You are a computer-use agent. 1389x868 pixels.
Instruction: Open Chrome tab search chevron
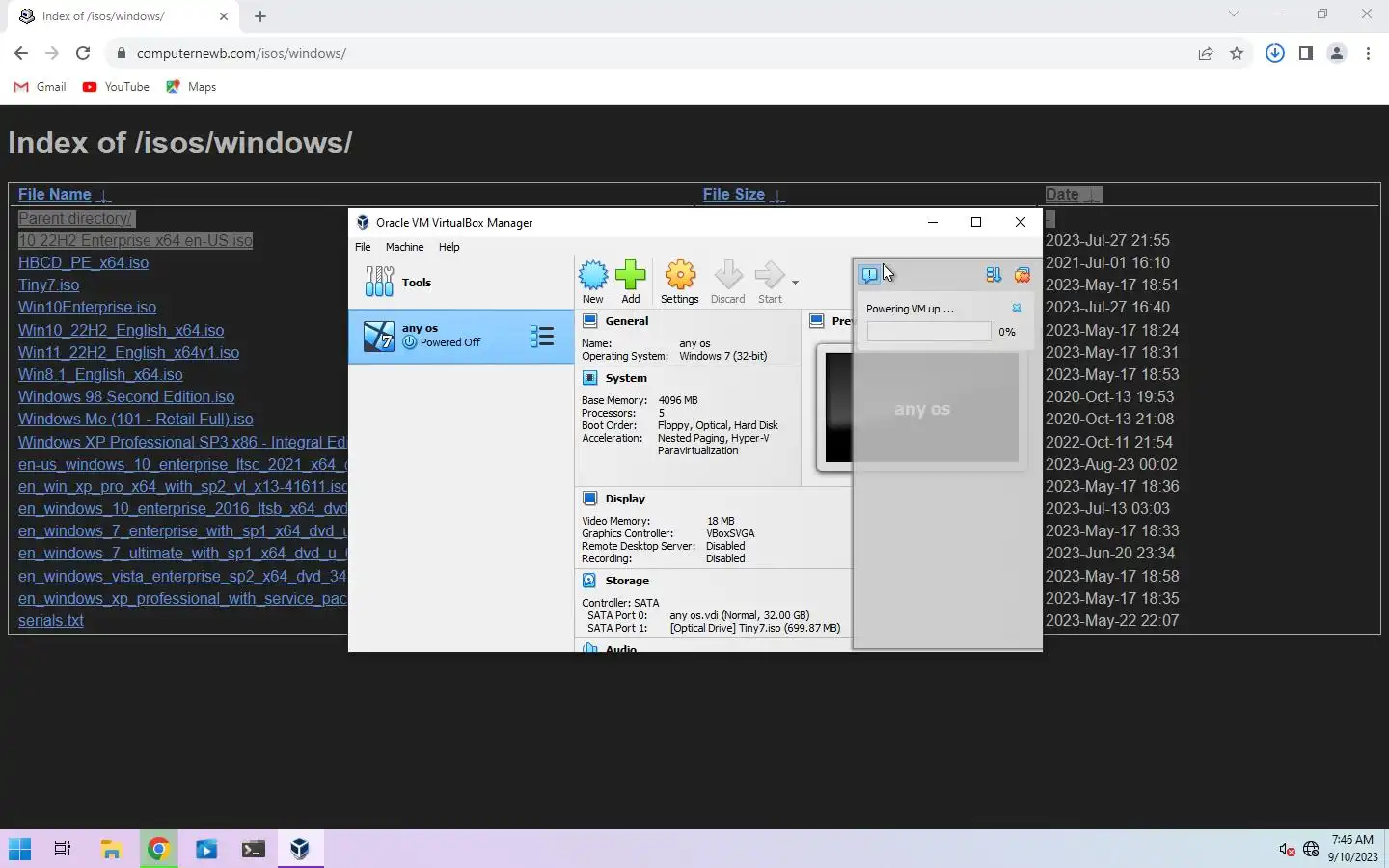tap(1233, 14)
